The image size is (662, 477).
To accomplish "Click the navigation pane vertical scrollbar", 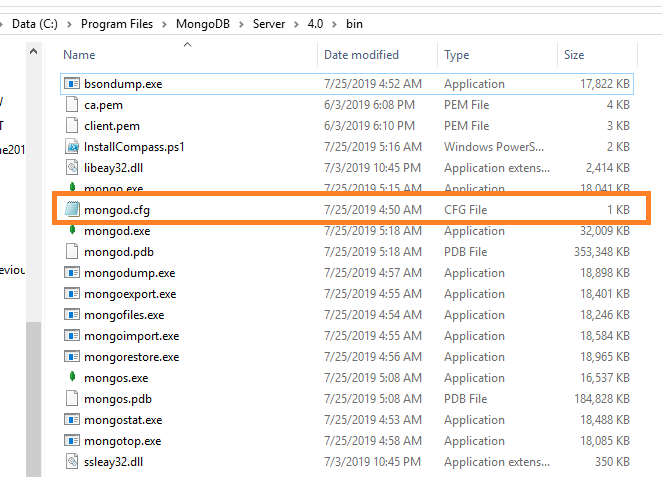I will [x=34, y=400].
